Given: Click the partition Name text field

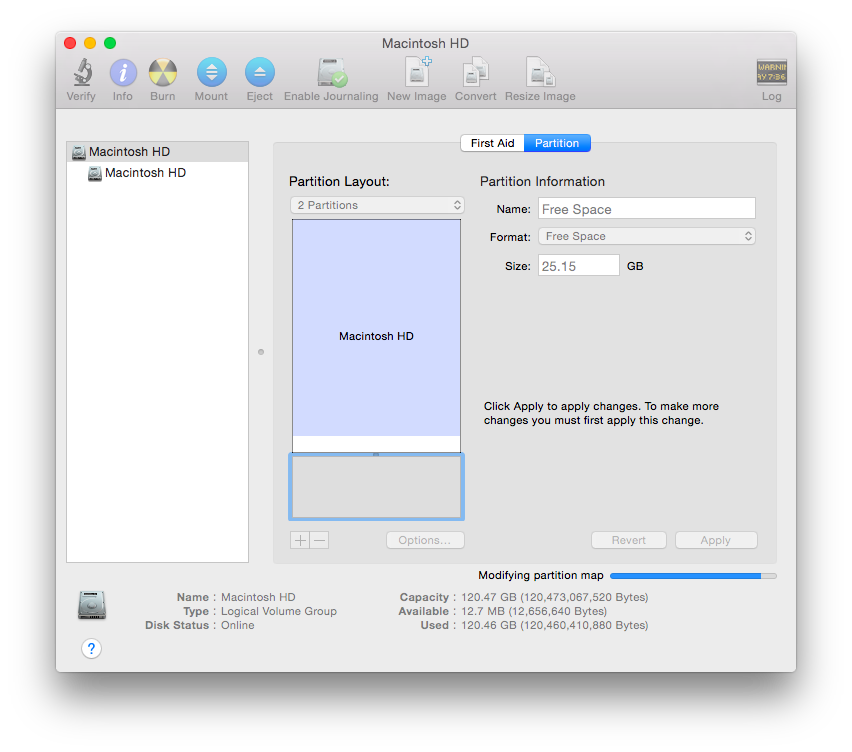Looking at the screenshot, I should [x=647, y=209].
